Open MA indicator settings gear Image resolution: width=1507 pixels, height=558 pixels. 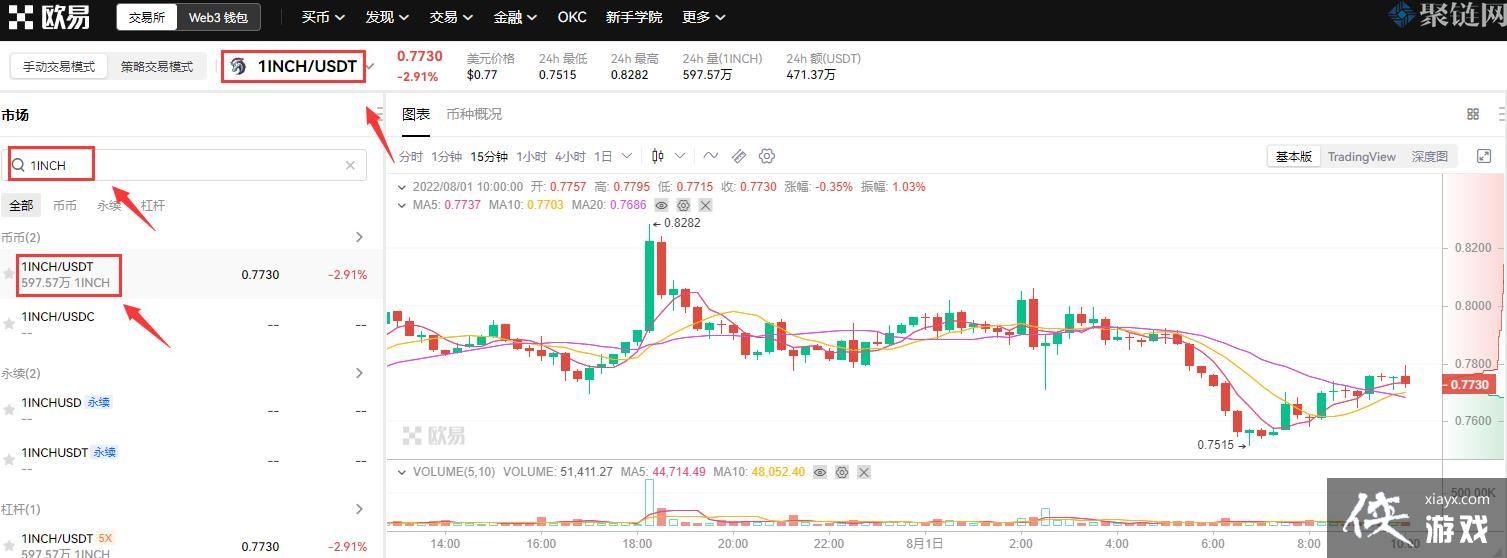683,205
